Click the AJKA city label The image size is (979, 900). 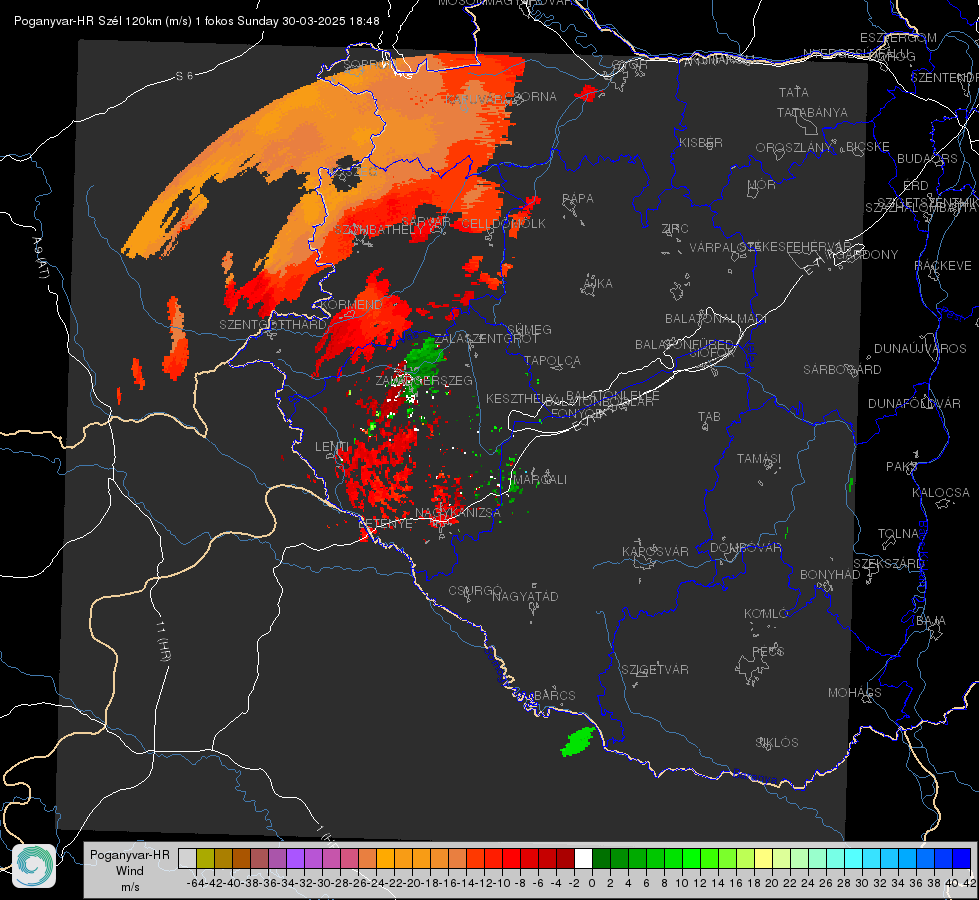597,283
